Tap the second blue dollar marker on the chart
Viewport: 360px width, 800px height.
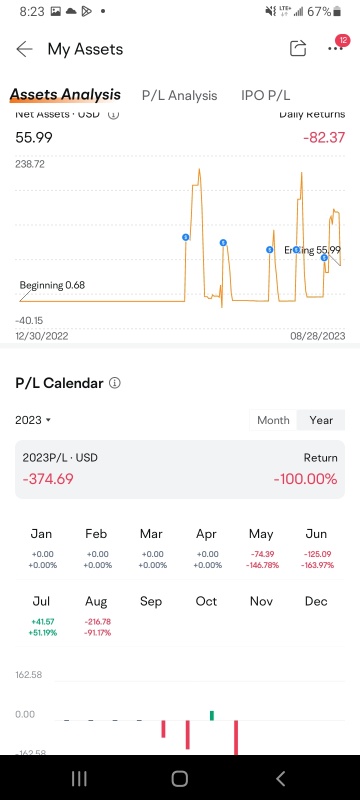point(223,243)
